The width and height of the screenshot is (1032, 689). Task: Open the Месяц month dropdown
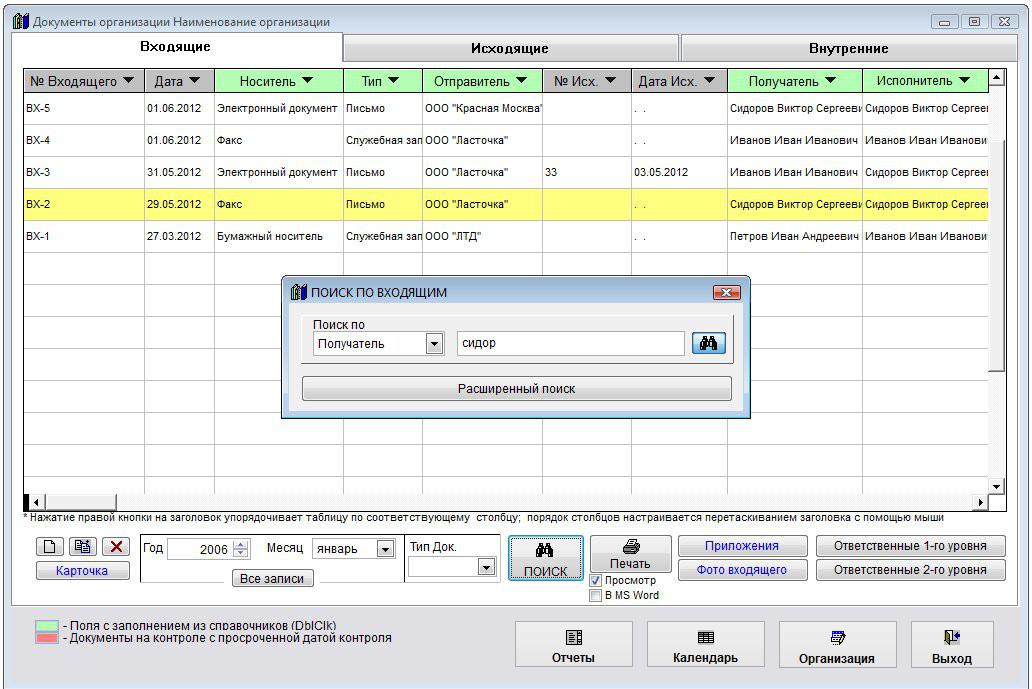click(x=385, y=549)
